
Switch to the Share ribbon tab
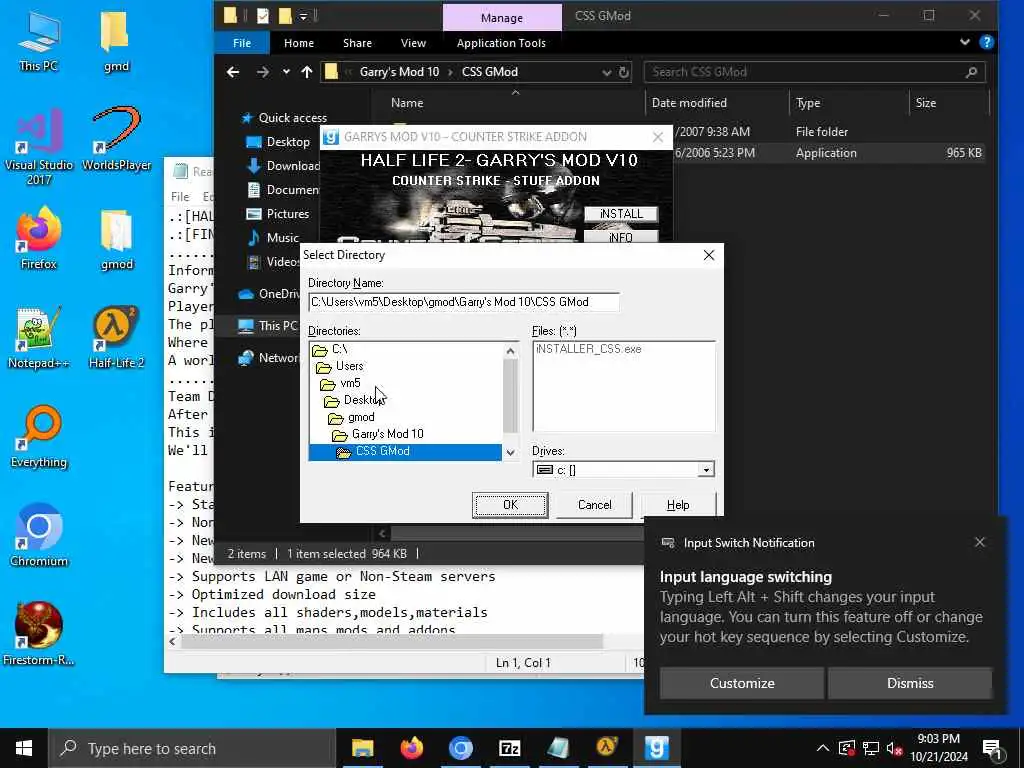pos(357,43)
